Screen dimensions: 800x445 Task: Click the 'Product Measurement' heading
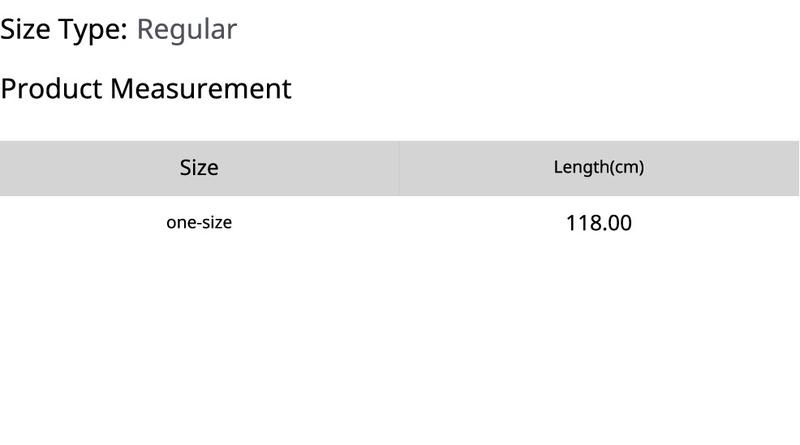(146, 89)
